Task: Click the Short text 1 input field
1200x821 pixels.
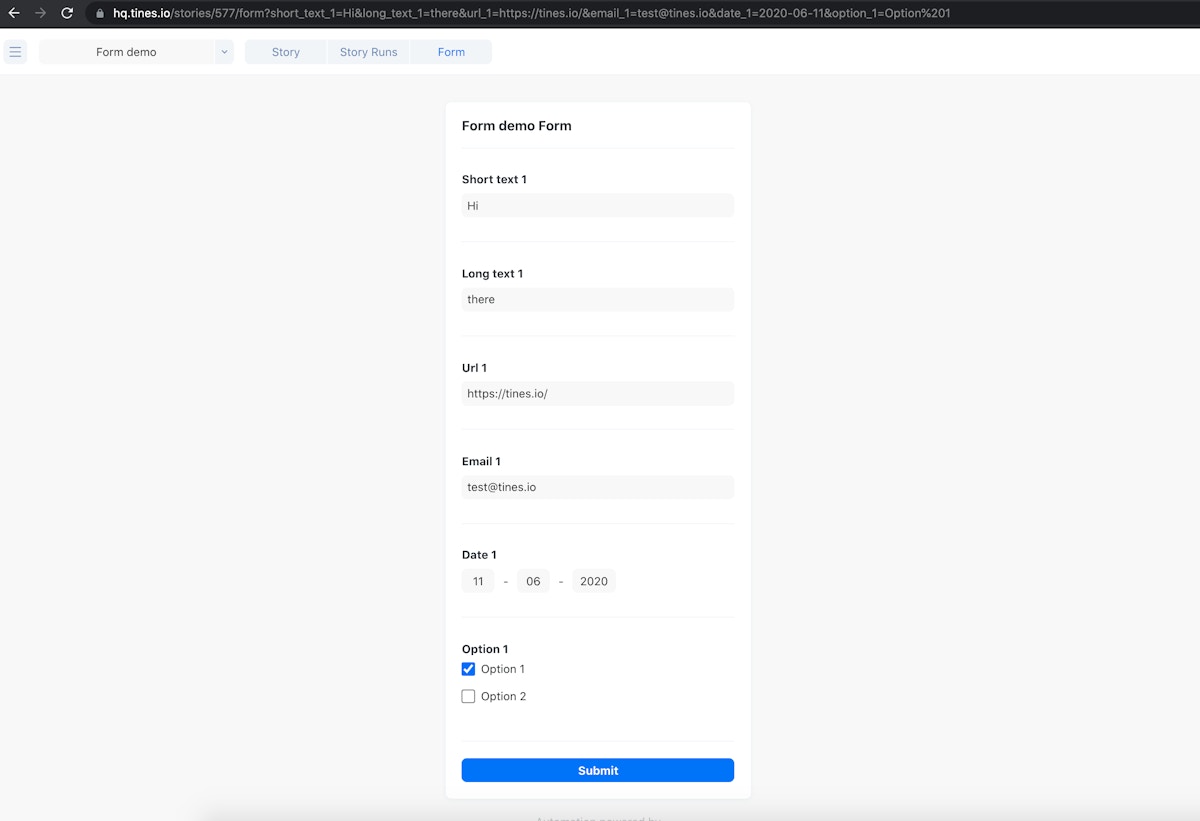Action: click(597, 206)
